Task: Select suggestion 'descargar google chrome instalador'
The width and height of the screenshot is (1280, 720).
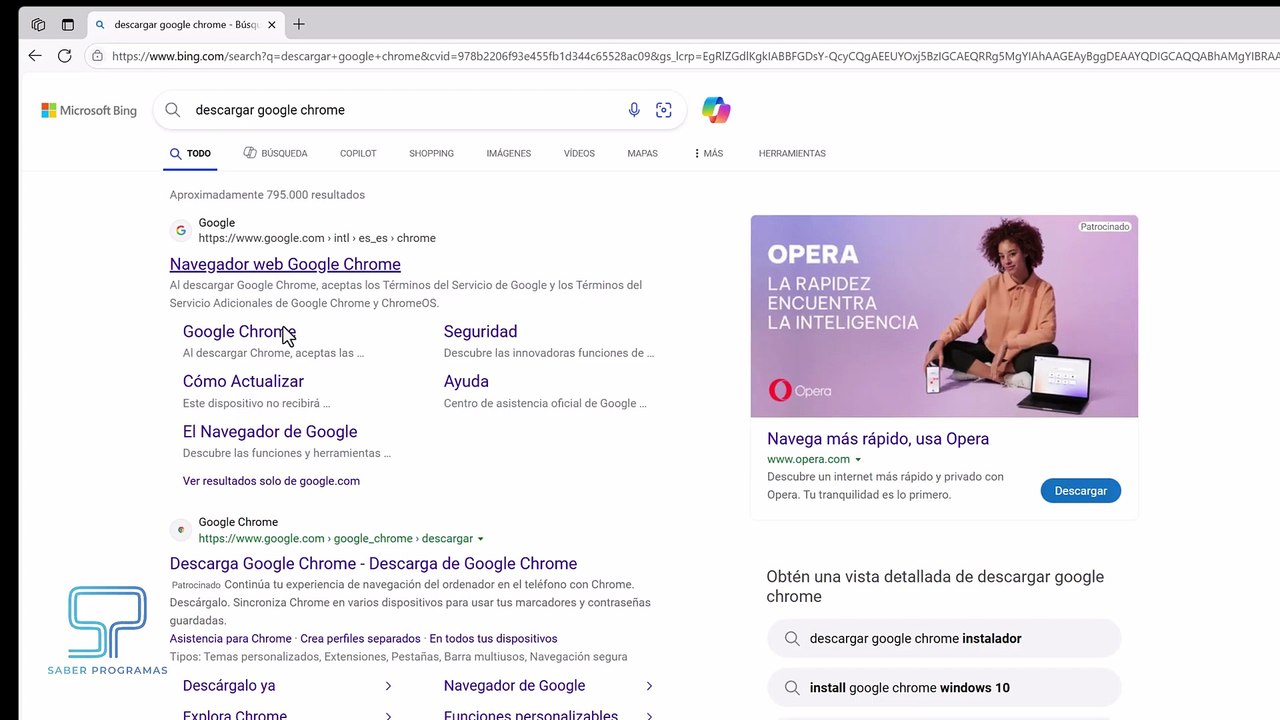Action: point(944,638)
